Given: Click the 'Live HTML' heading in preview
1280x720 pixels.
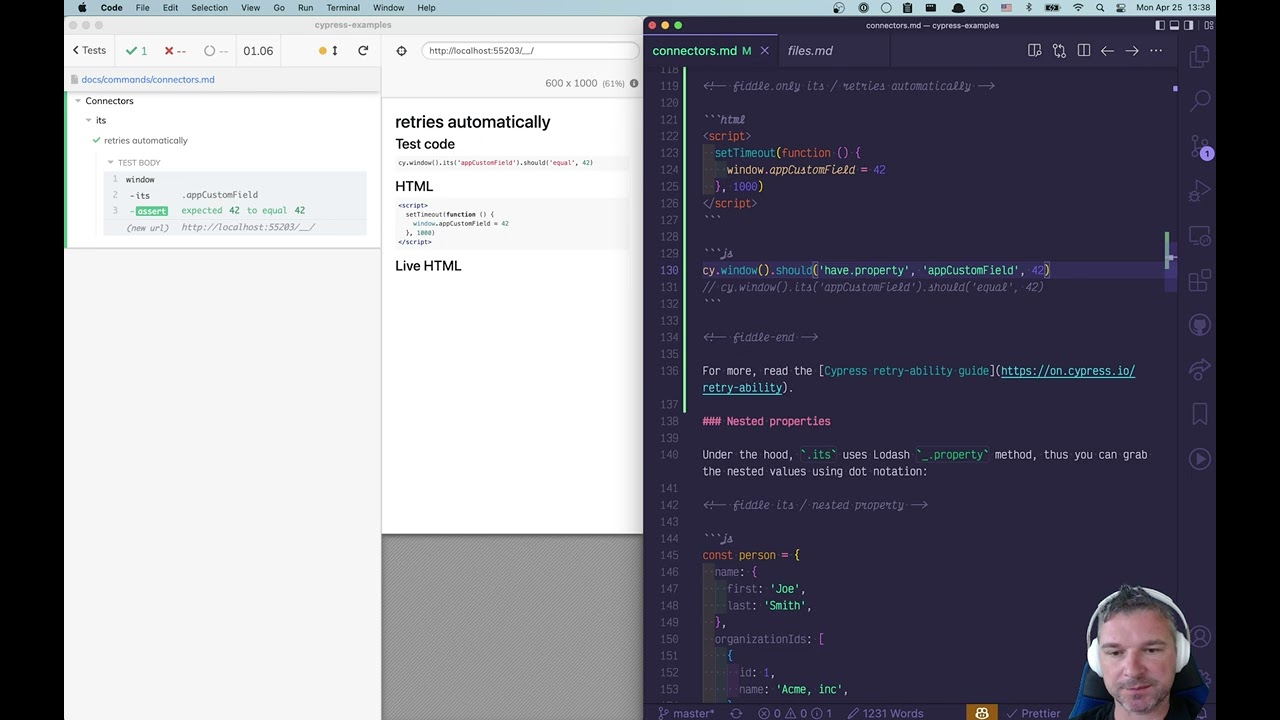Looking at the screenshot, I should coord(428,266).
